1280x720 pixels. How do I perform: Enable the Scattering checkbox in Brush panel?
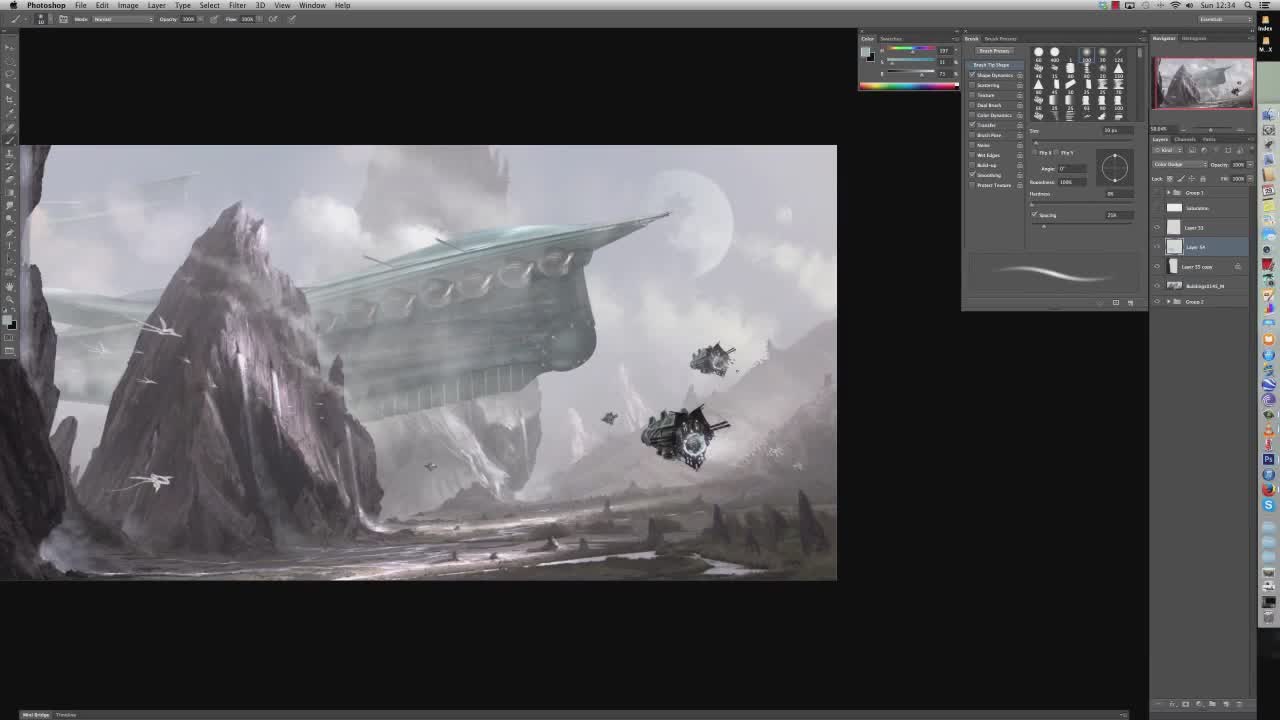click(972, 85)
